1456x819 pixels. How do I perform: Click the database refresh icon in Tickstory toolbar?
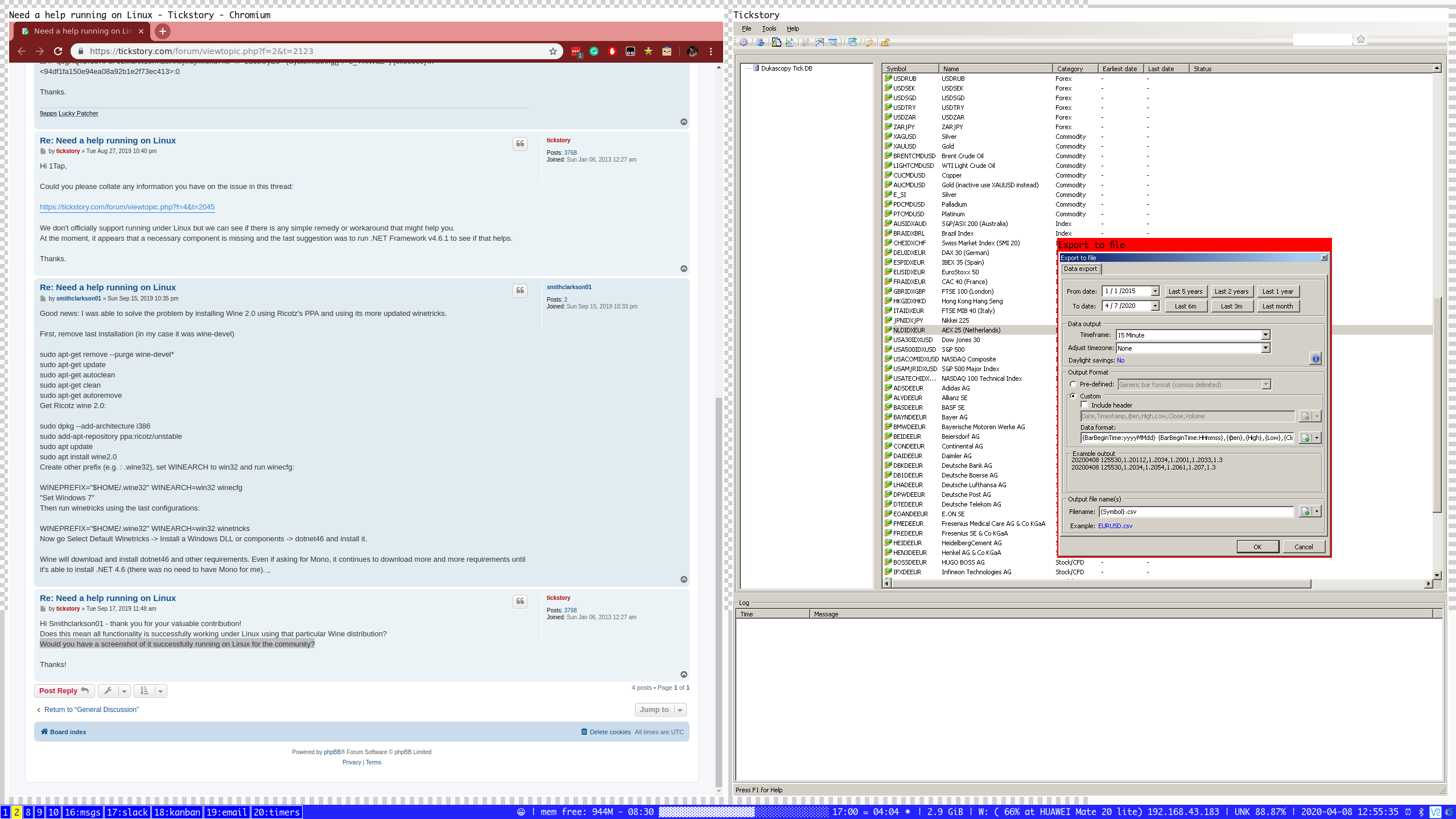(x=760, y=42)
